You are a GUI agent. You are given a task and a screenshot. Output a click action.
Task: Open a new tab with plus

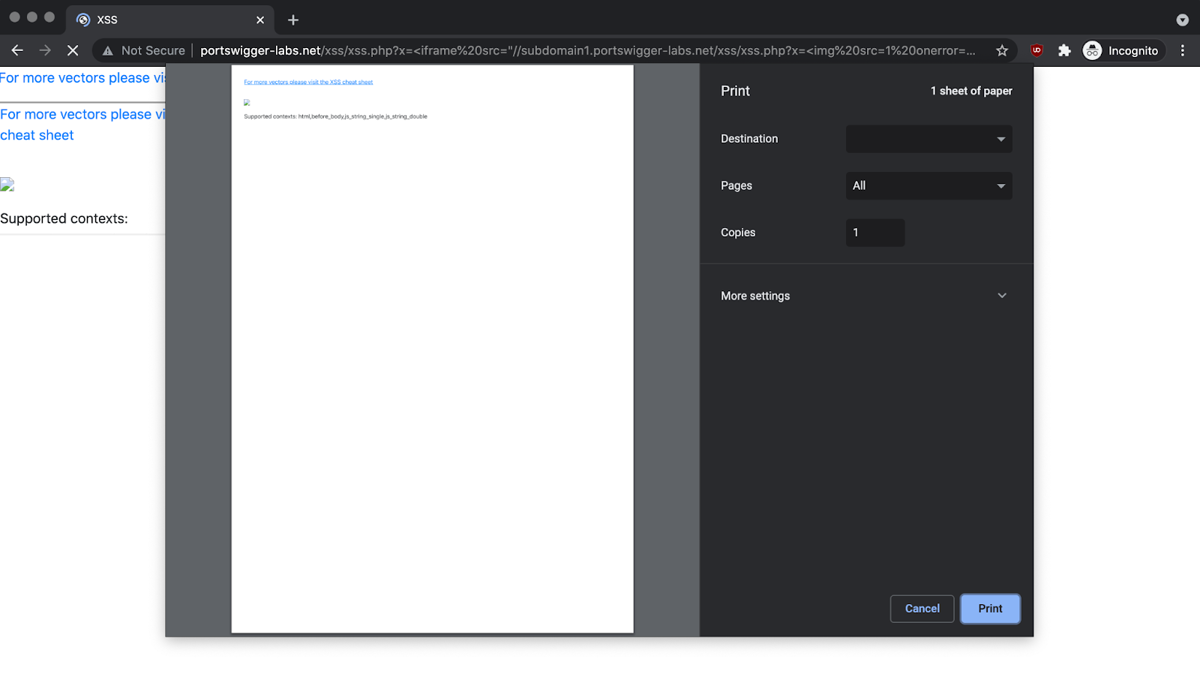pos(293,20)
